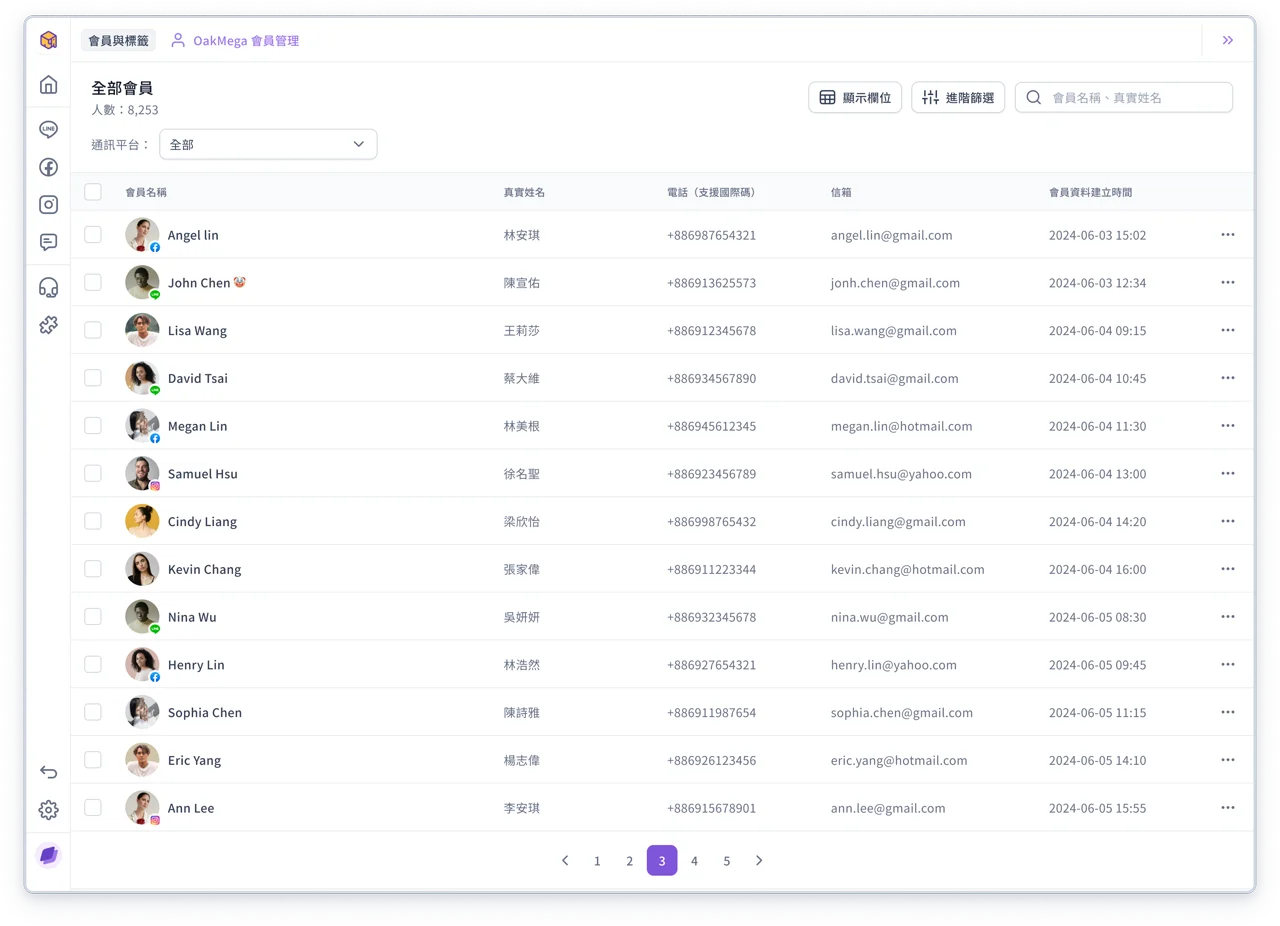
Task: Click the OakMega cube logo
Action: (x=48, y=40)
